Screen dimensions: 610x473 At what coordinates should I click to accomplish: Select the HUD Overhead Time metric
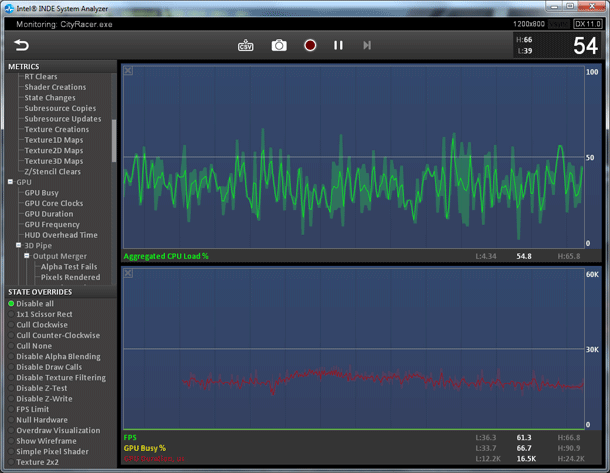pyautogui.click(x=61, y=235)
